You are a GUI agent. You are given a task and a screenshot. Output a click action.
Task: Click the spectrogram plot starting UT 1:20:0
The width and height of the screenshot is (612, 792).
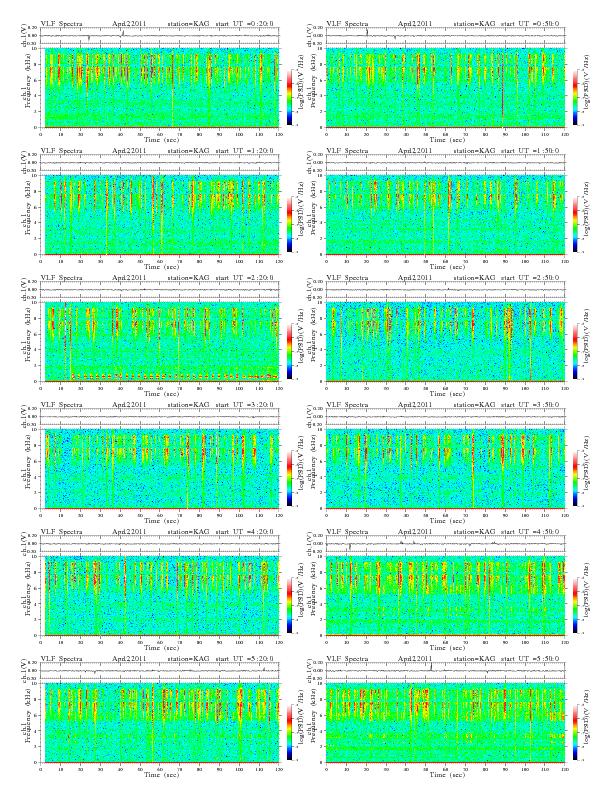160,215
